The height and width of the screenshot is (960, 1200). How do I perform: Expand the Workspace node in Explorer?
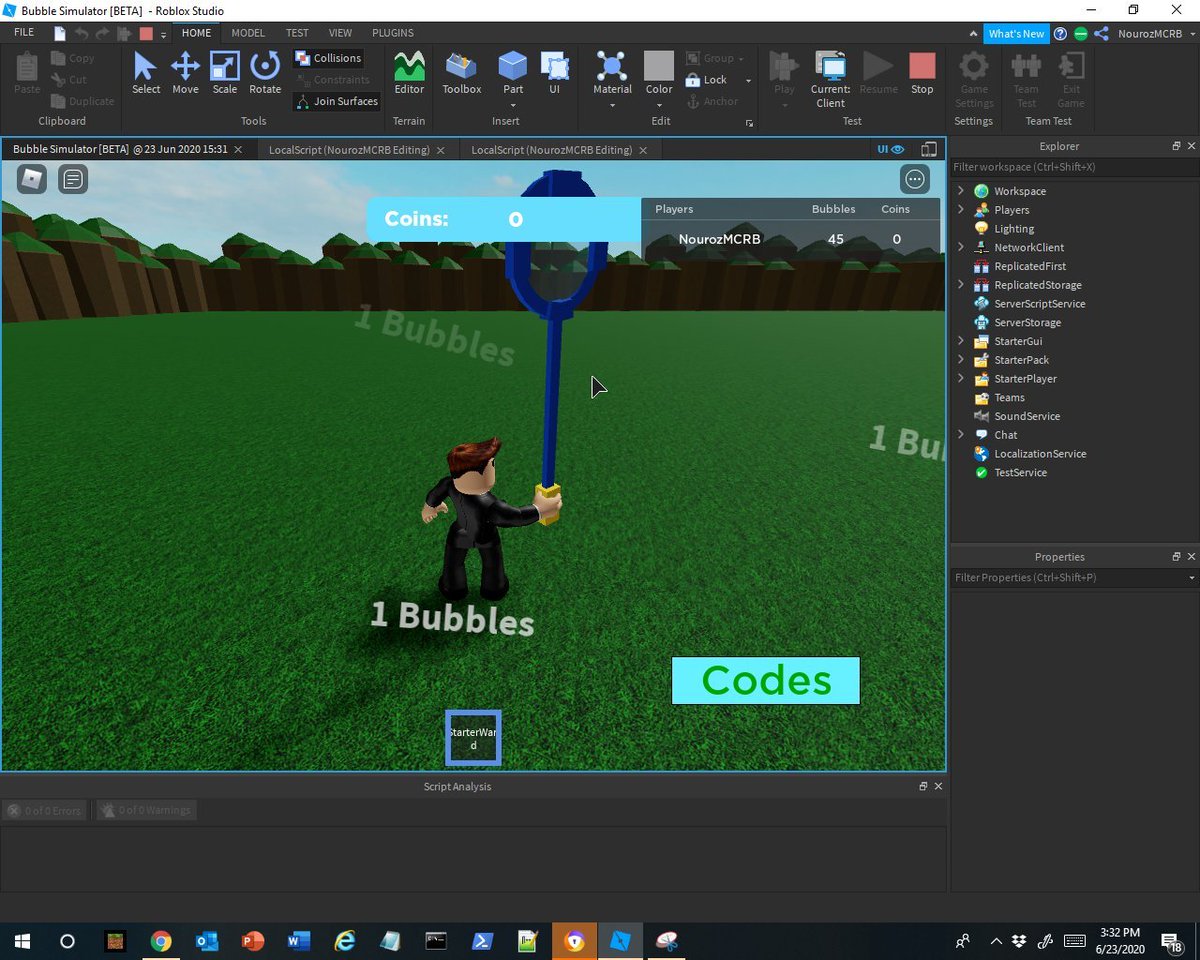pos(961,191)
